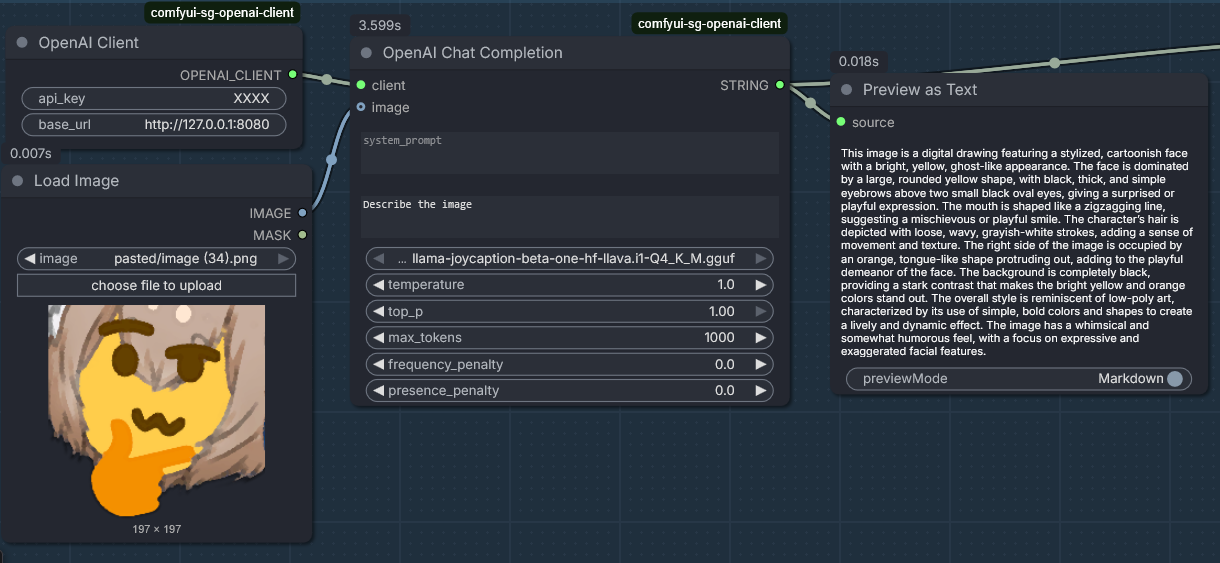The image size is (1220, 563).
Task: Click the system_prompt text box
Action: click(570, 153)
